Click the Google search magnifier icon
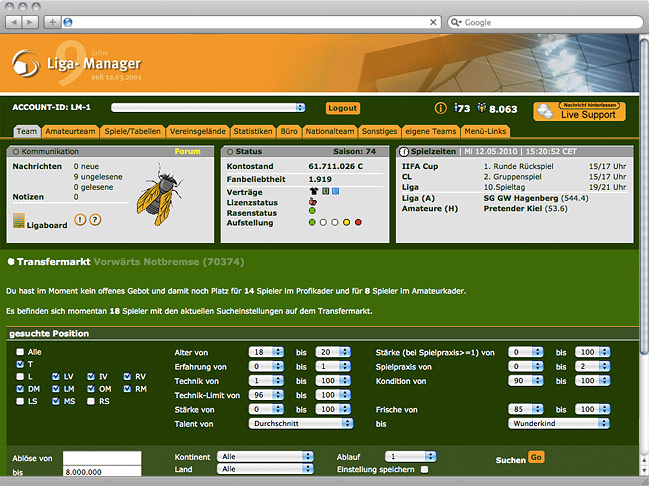 click(455, 22)
